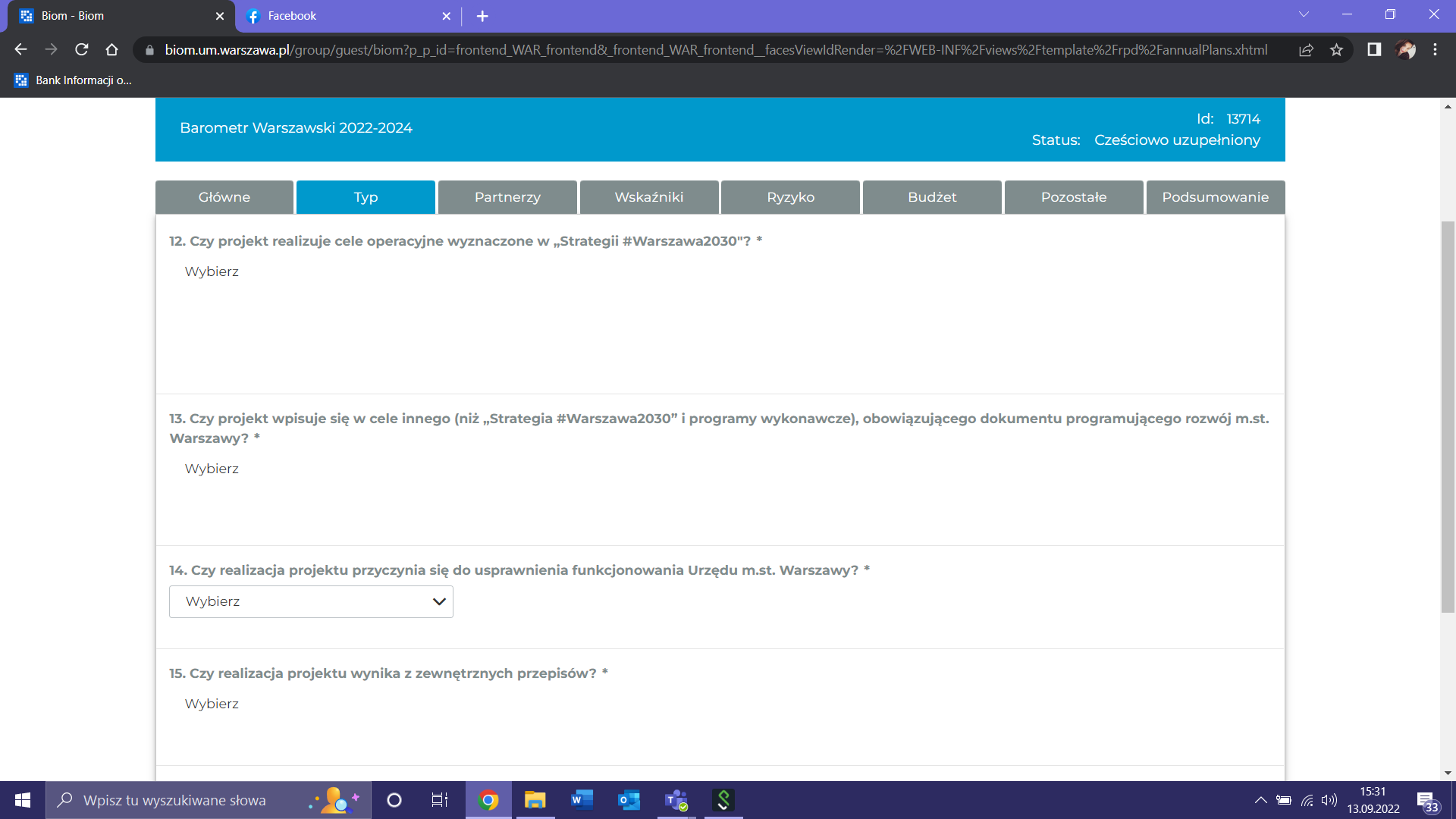The width and height of the screenshot is (1456, 819).
Task: Open Chrome three-dot menu
Action: (x=1435, y=50)
